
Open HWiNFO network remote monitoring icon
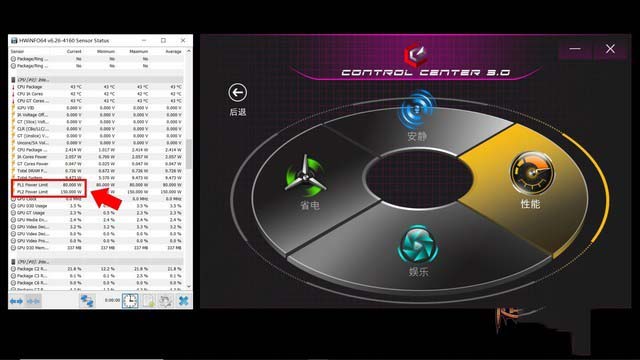pos(87,301)
